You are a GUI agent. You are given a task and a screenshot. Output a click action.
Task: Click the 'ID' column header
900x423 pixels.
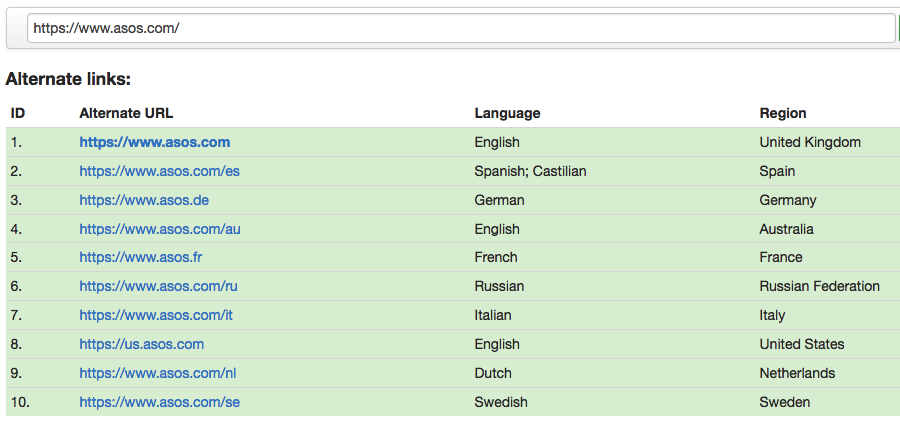pyautogui.click(x=18, y=113)
